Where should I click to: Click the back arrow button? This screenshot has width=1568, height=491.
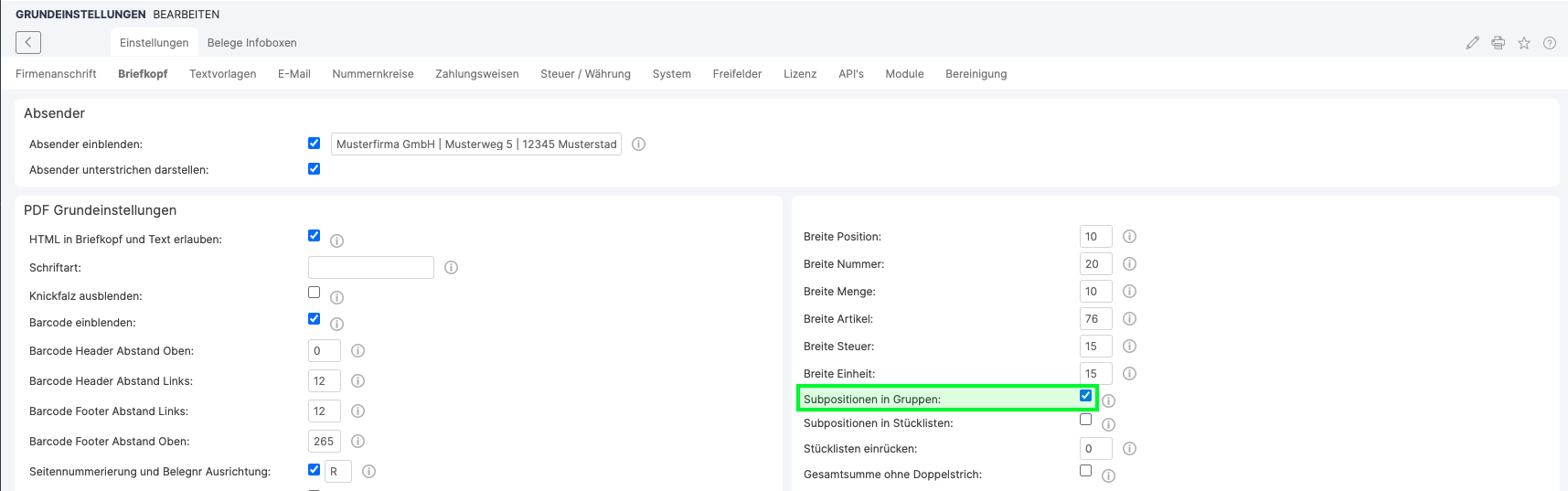[x=28, y=42]
